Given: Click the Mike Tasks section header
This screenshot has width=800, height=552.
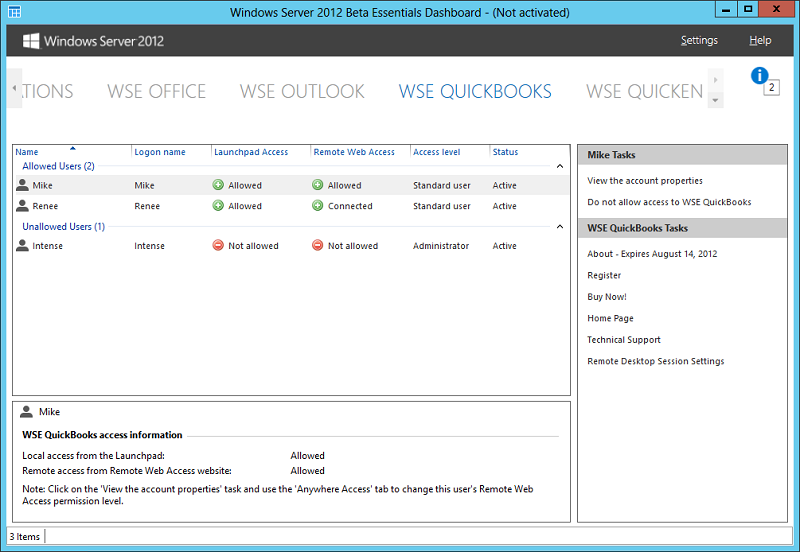Looking at the screenshot, I should pyautogui.click(x=683, y=155).
